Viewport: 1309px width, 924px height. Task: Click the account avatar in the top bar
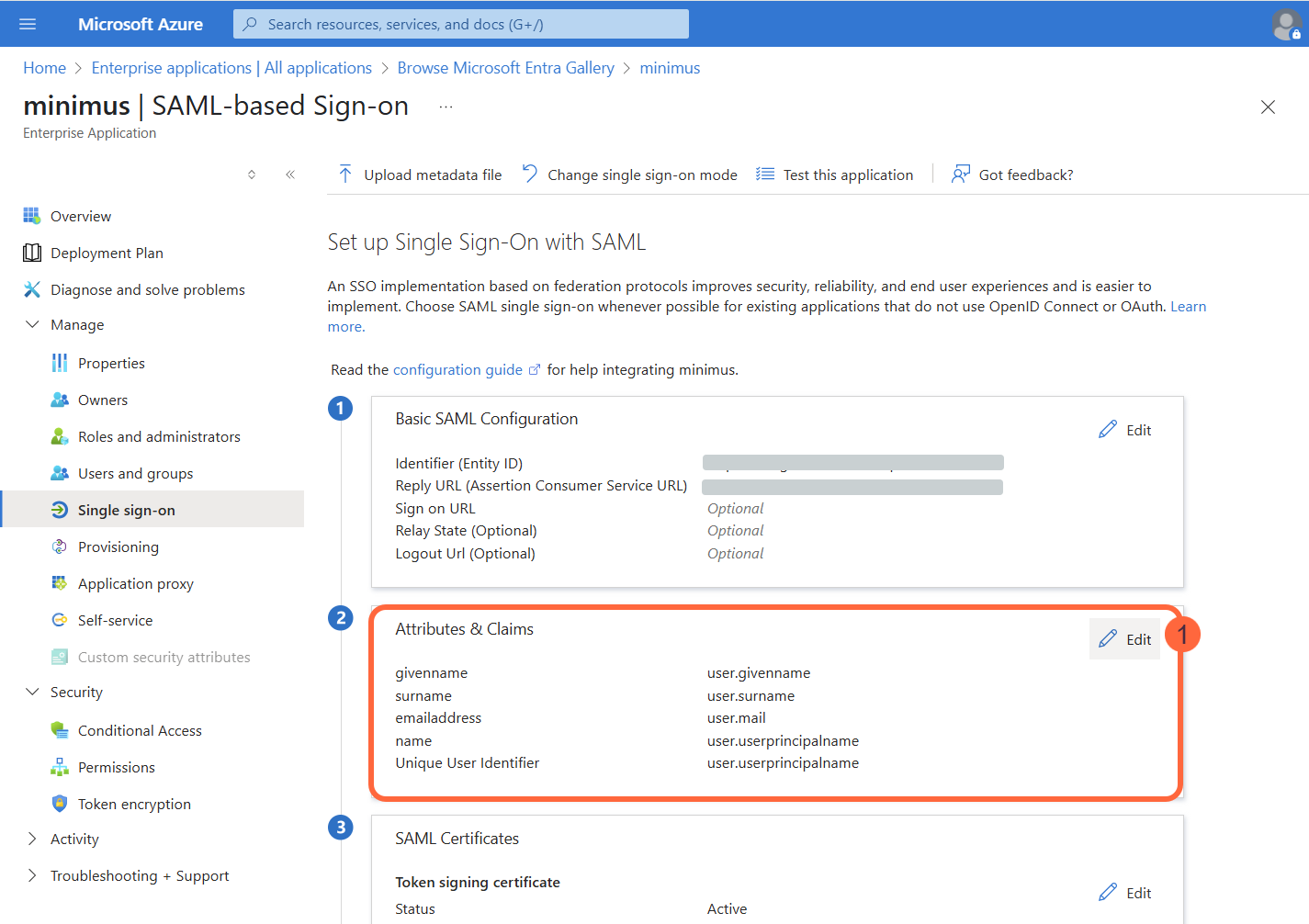pos(1285,24)
